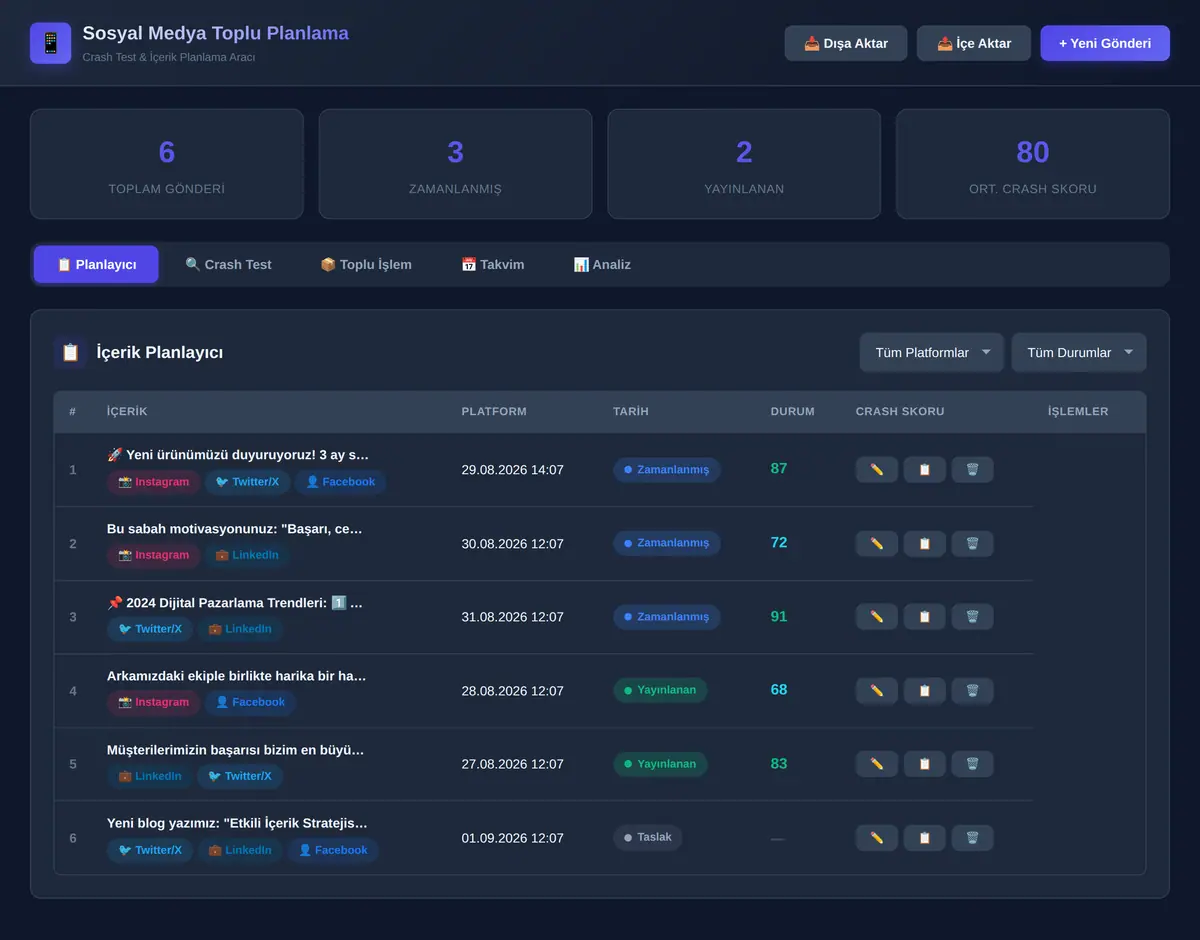The height and width of the screenshot is (940, 1200).
Task: Switch to the Planlayıcı tab
Action: (96, 265)
